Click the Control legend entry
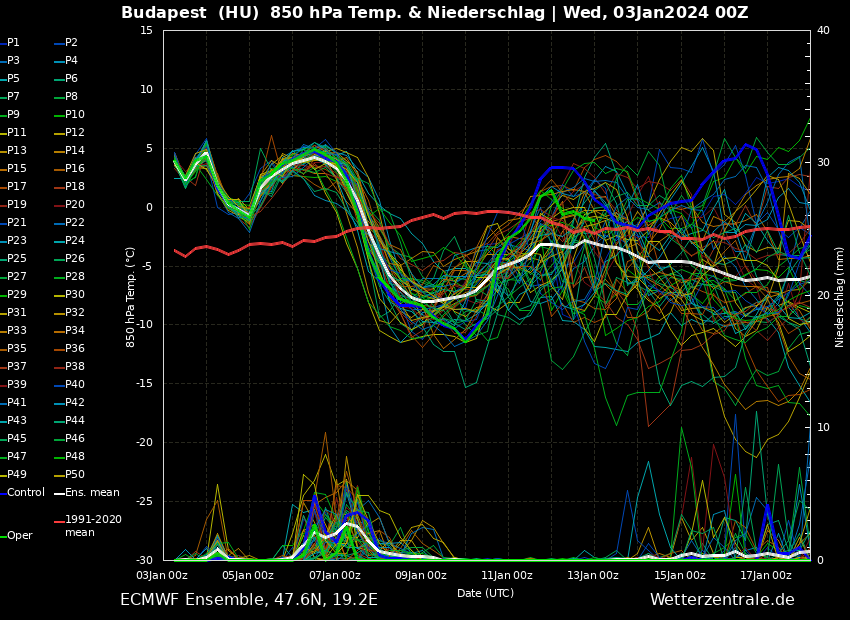This screenshot has height=620, width=850. [26, 493]
